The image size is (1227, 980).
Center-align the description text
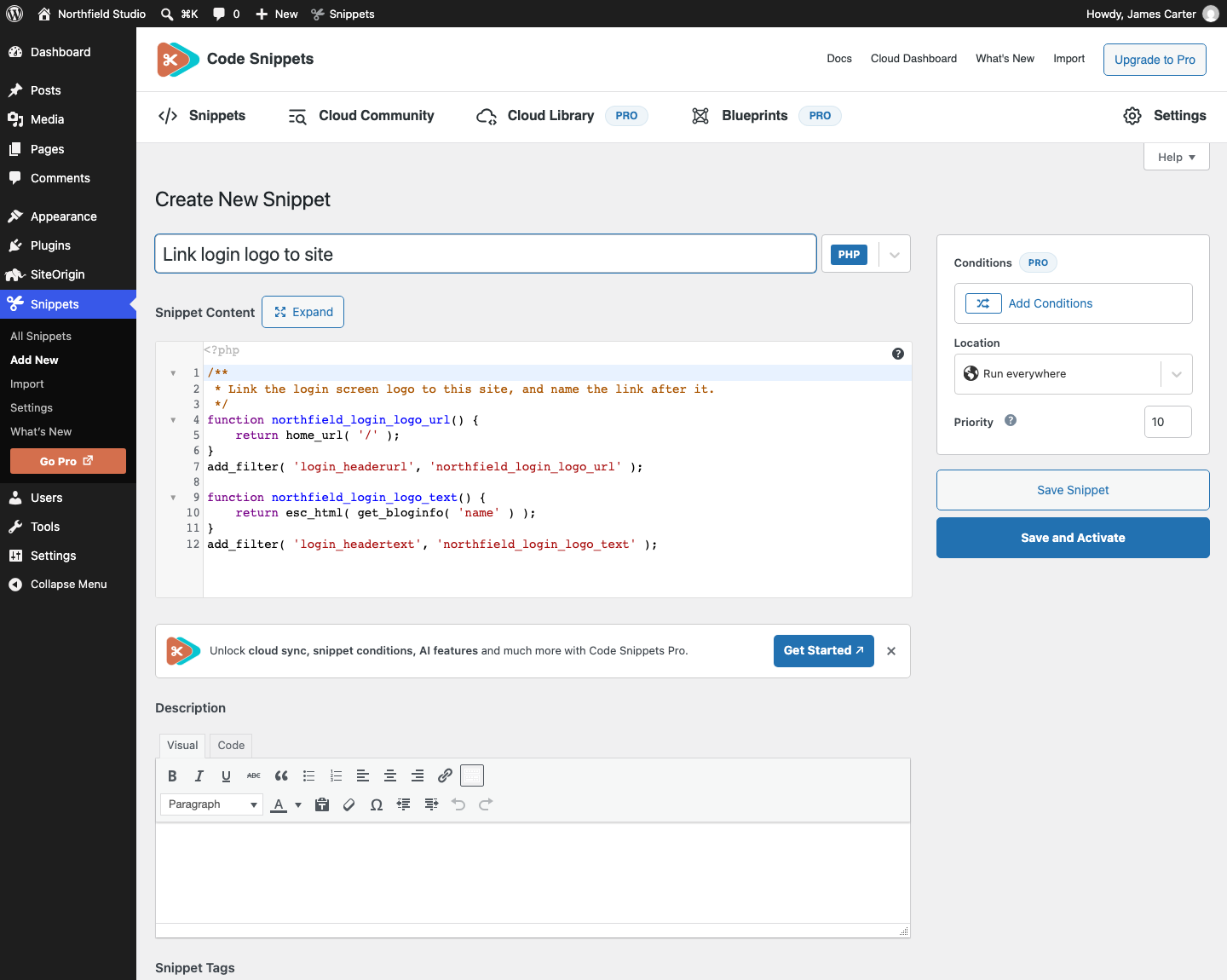[x=390, y=775]
